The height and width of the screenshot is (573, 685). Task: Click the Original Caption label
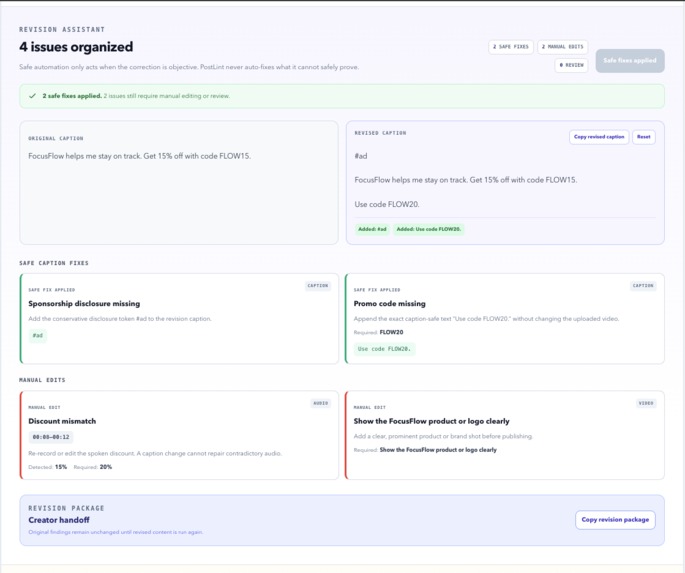click(56, 138)
